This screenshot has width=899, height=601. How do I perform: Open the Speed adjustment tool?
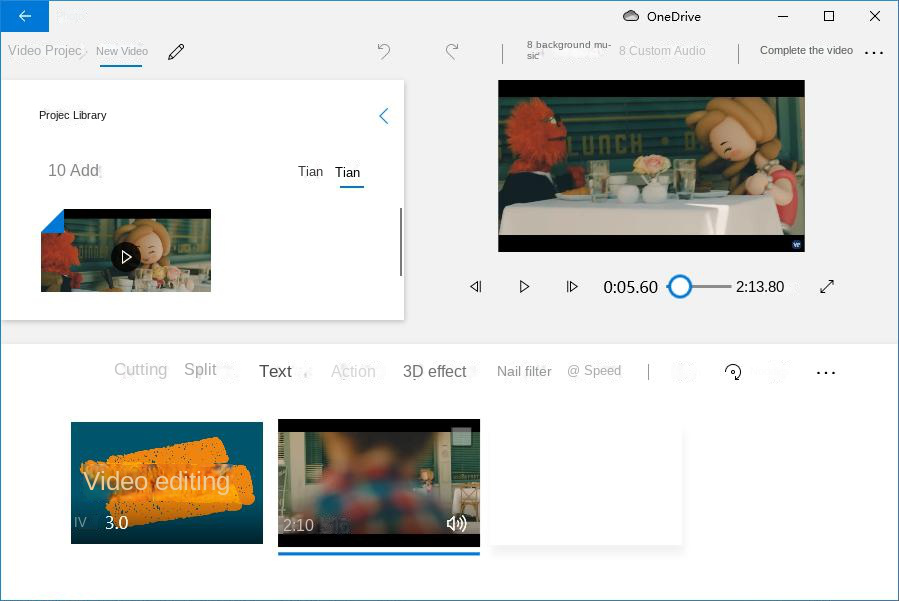[594, 370]
